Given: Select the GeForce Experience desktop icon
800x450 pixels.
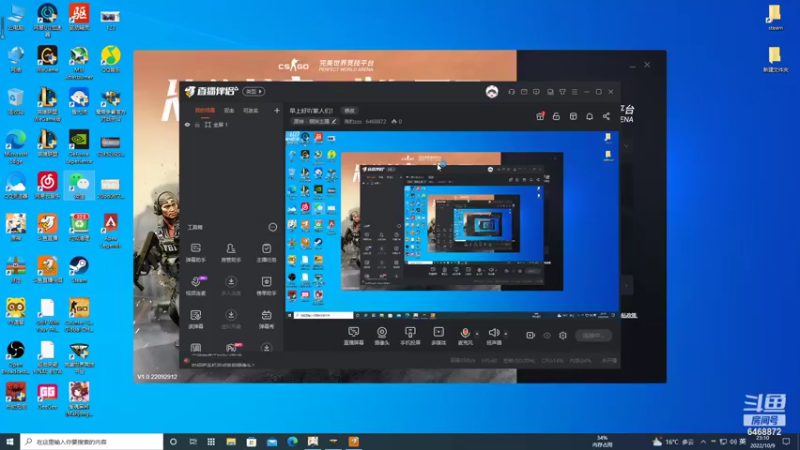Looking at the screenshot, I should point(79,146).
